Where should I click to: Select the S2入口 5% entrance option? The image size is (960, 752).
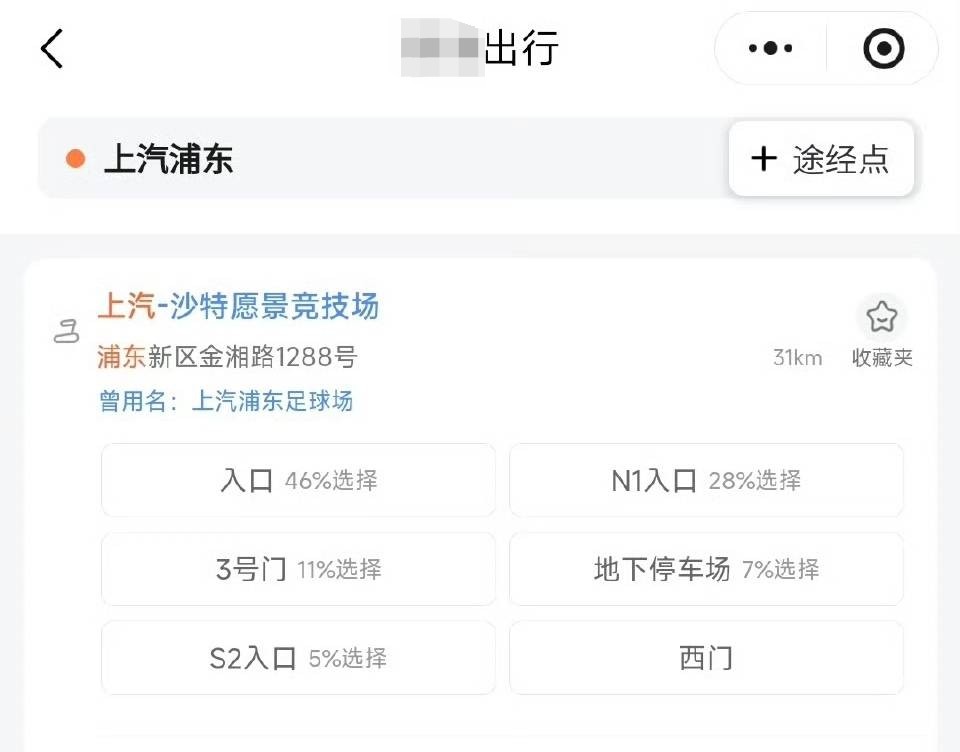[298, 658]
